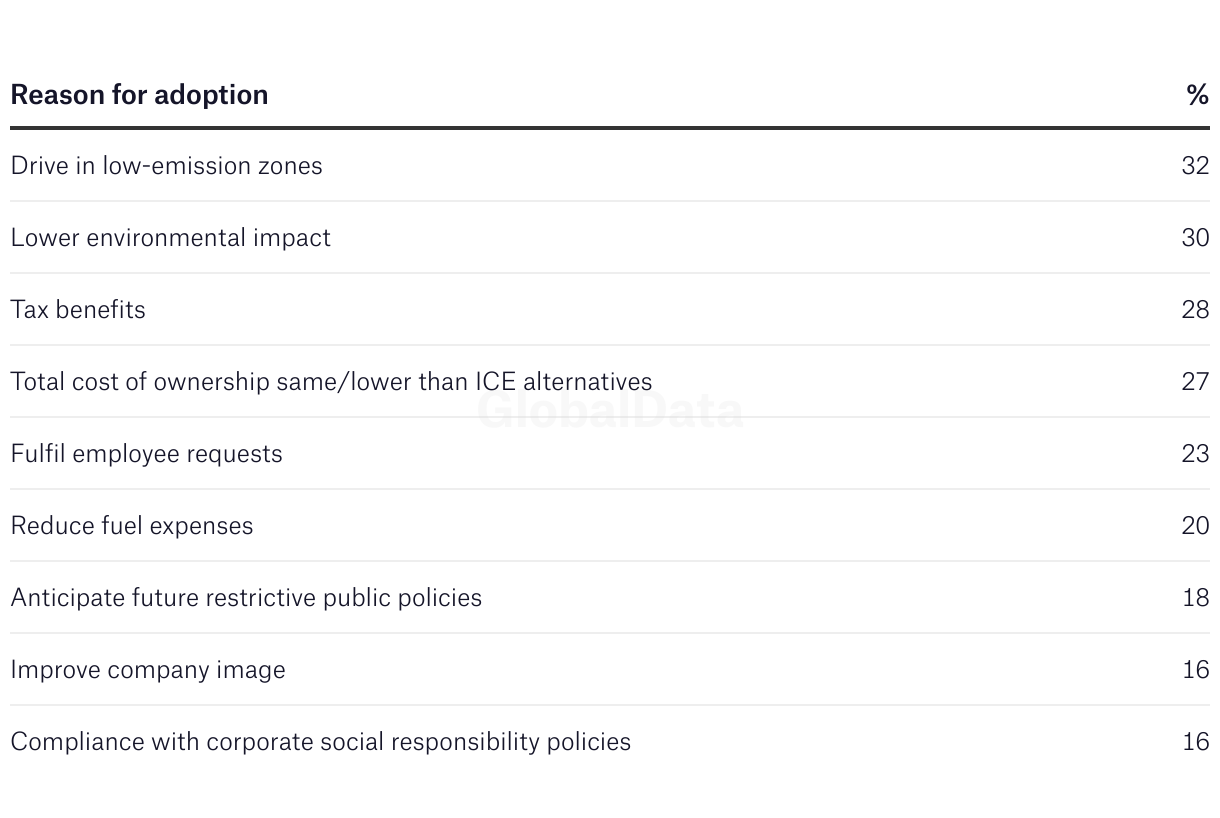Click the value 16 for corporate responsibility compliance
This screenshot has width=1220, height=818.
(x=1195, y=742)
